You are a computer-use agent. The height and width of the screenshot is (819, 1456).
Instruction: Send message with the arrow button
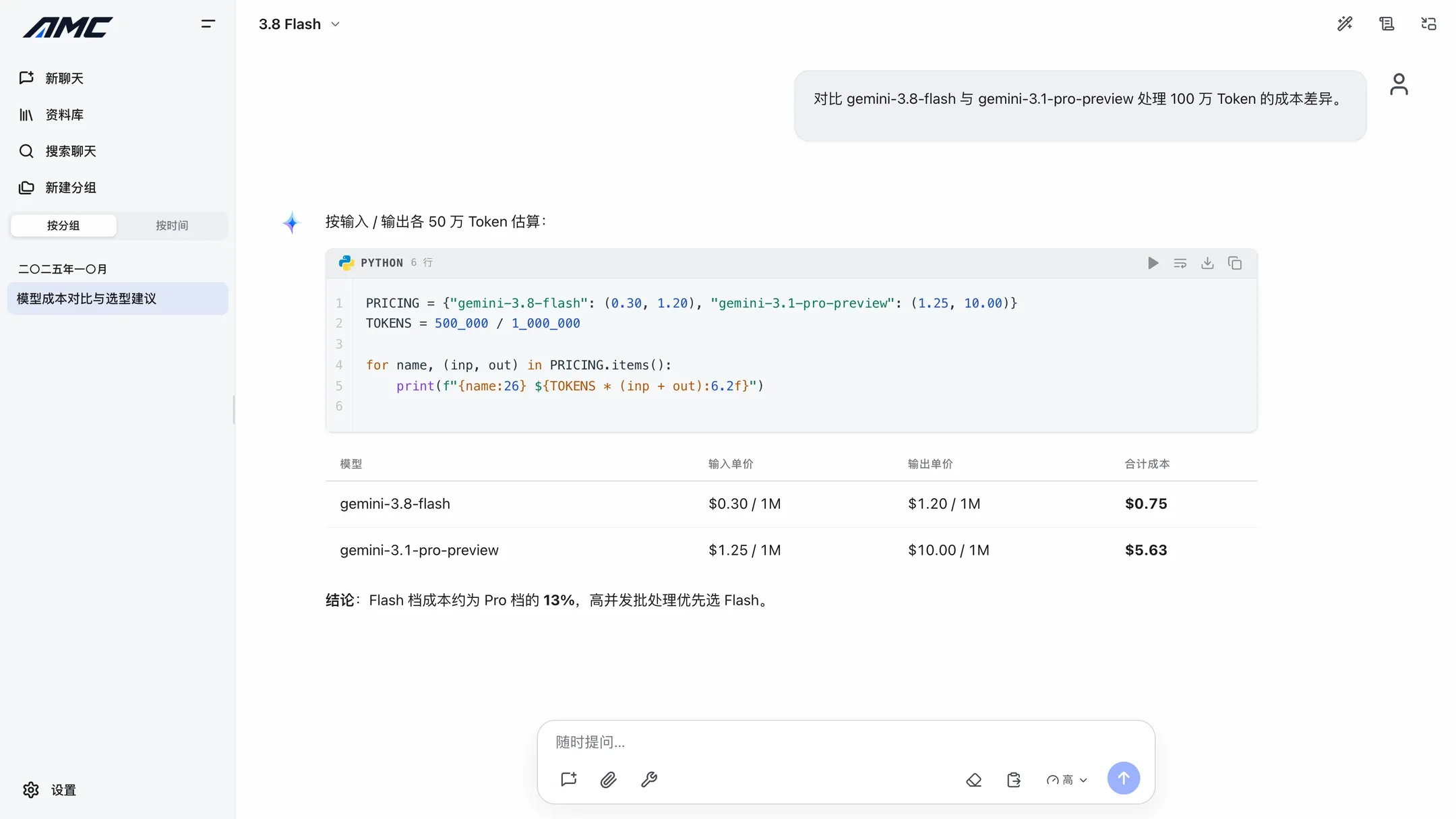click(1123, 779)
